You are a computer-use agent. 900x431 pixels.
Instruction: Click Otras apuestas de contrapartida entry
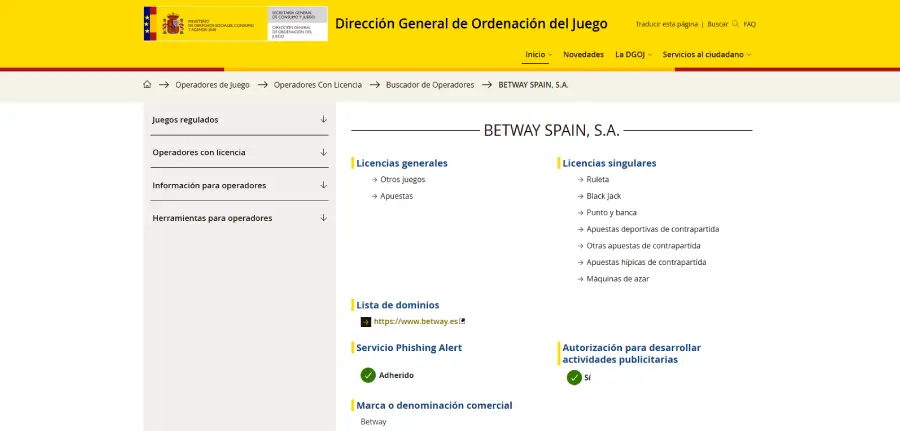pos(643,246)
